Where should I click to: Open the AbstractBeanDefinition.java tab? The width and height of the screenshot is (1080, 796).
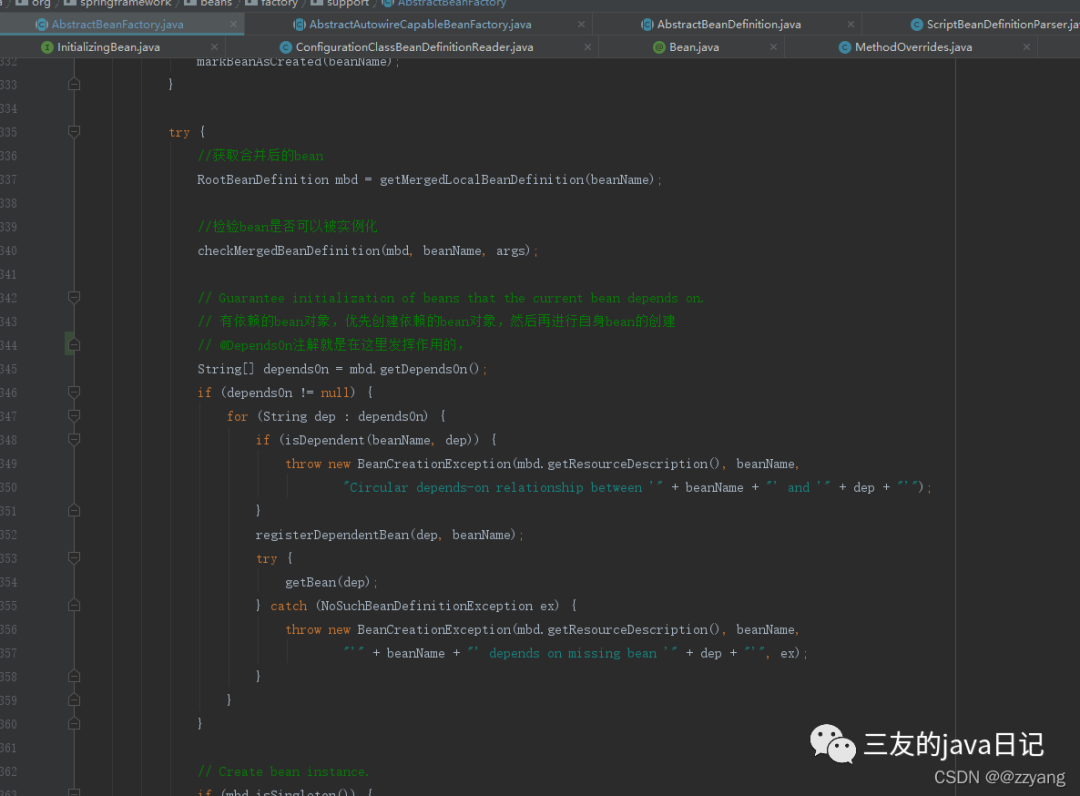[x=728, y=24]
